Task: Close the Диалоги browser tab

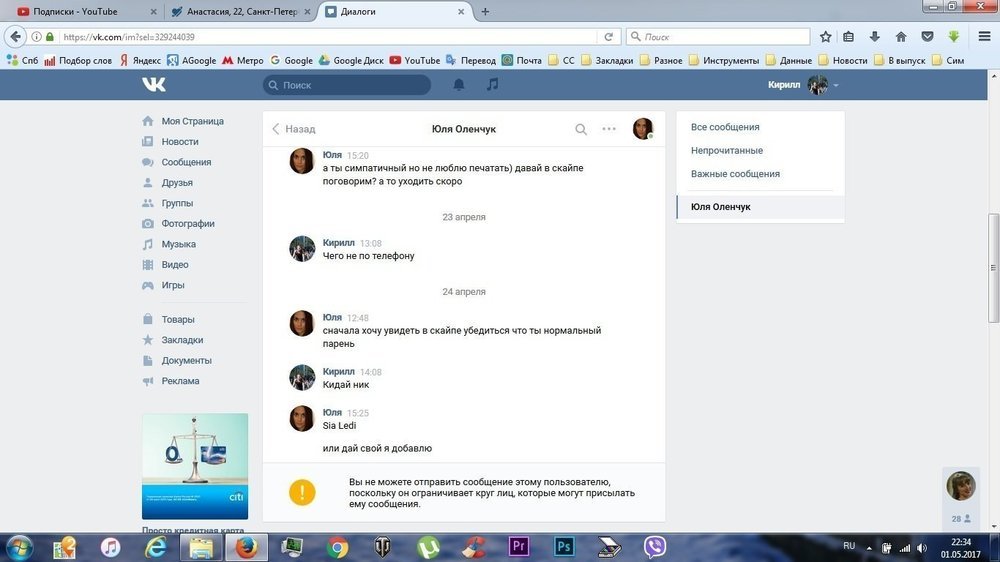Action: pos(461,11)
